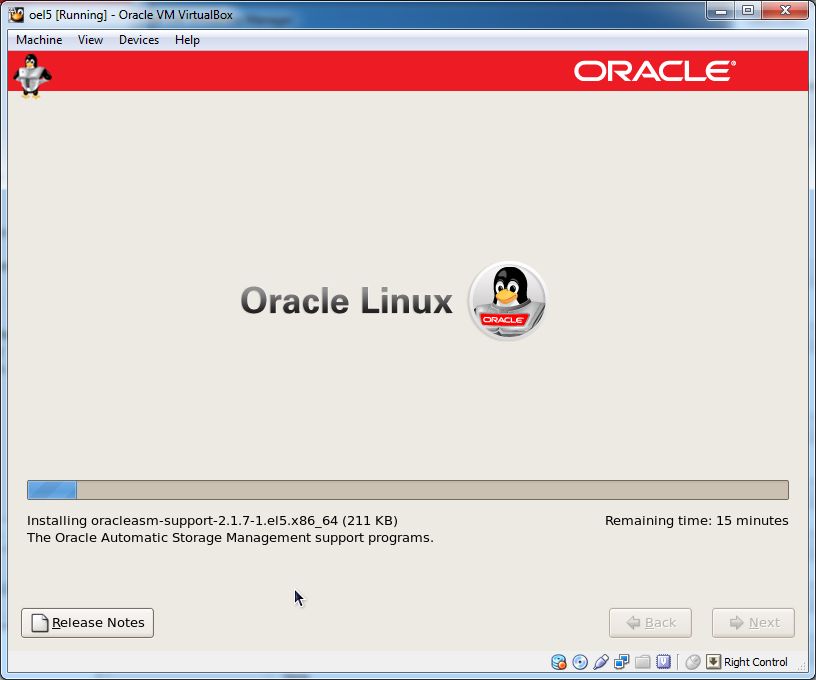Open the Release Notes

click(87, 623)
